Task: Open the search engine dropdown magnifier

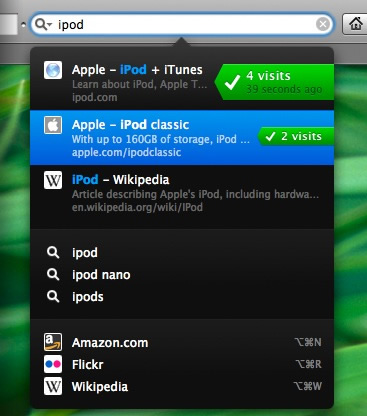Action: pyautogui.click(x=43, y=24)
